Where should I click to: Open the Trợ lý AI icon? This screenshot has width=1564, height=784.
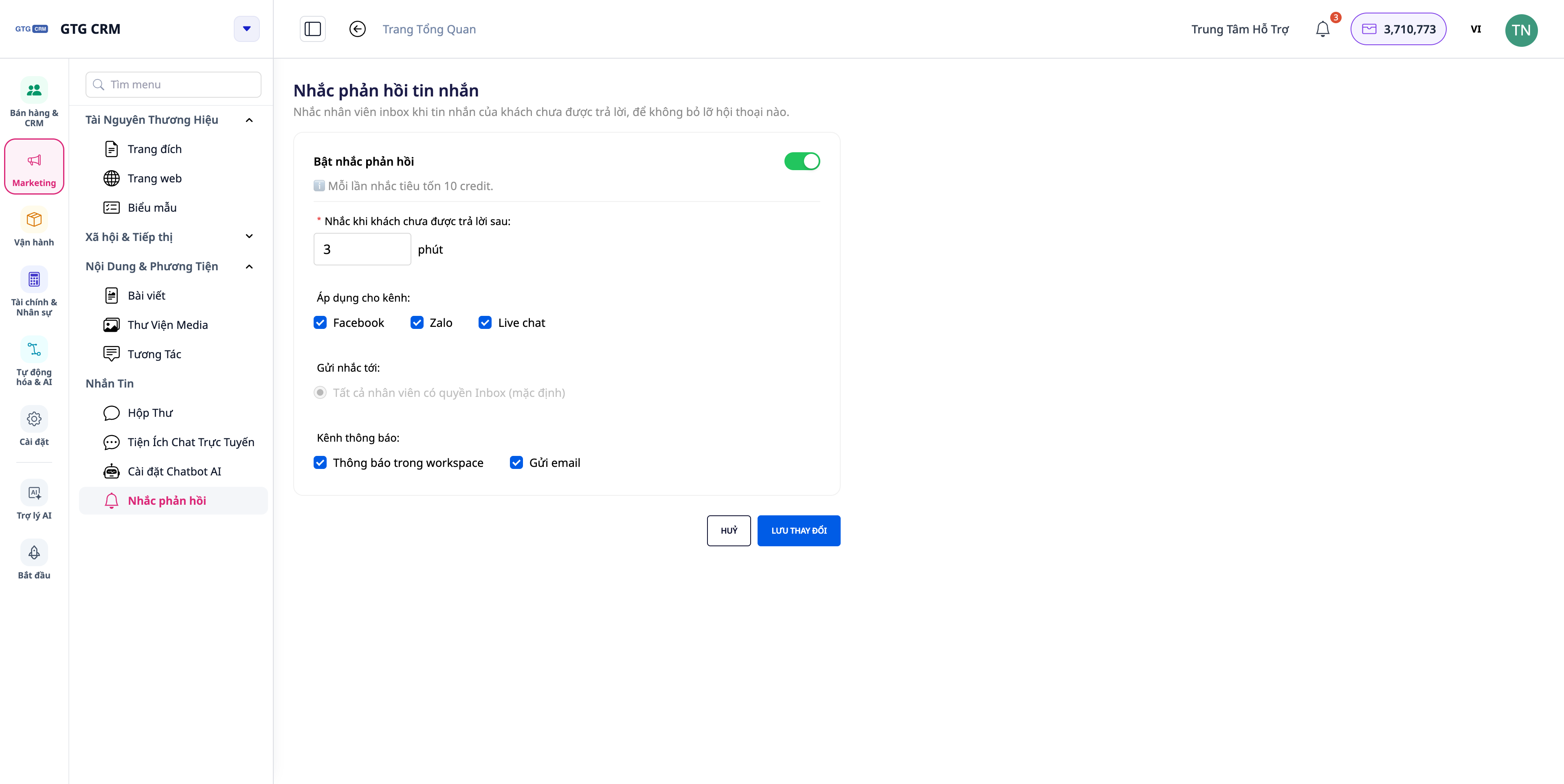click(34, 492)
